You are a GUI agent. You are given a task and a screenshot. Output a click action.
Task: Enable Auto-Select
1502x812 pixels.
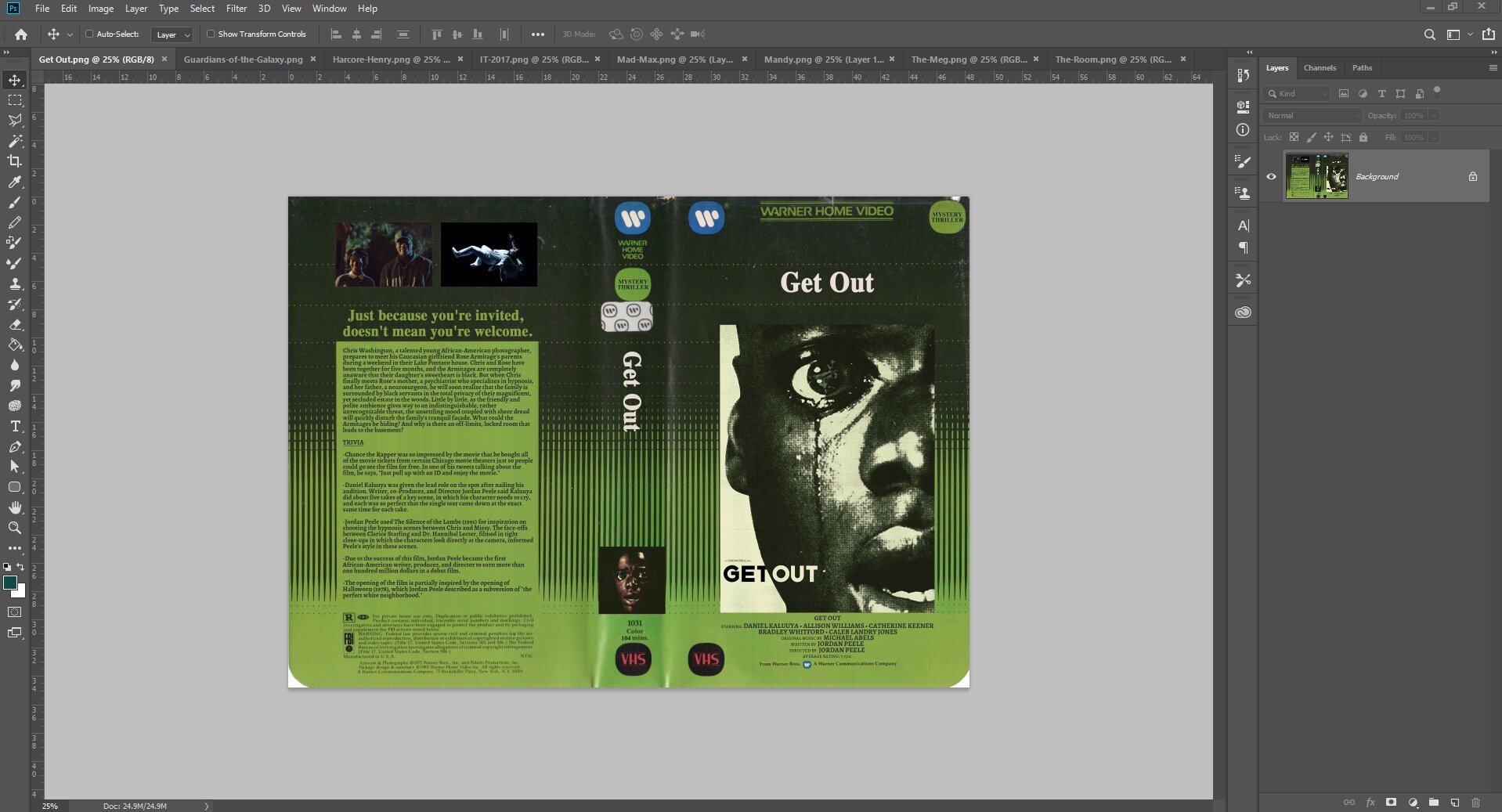pyautogui.click(x=88, y=34)
